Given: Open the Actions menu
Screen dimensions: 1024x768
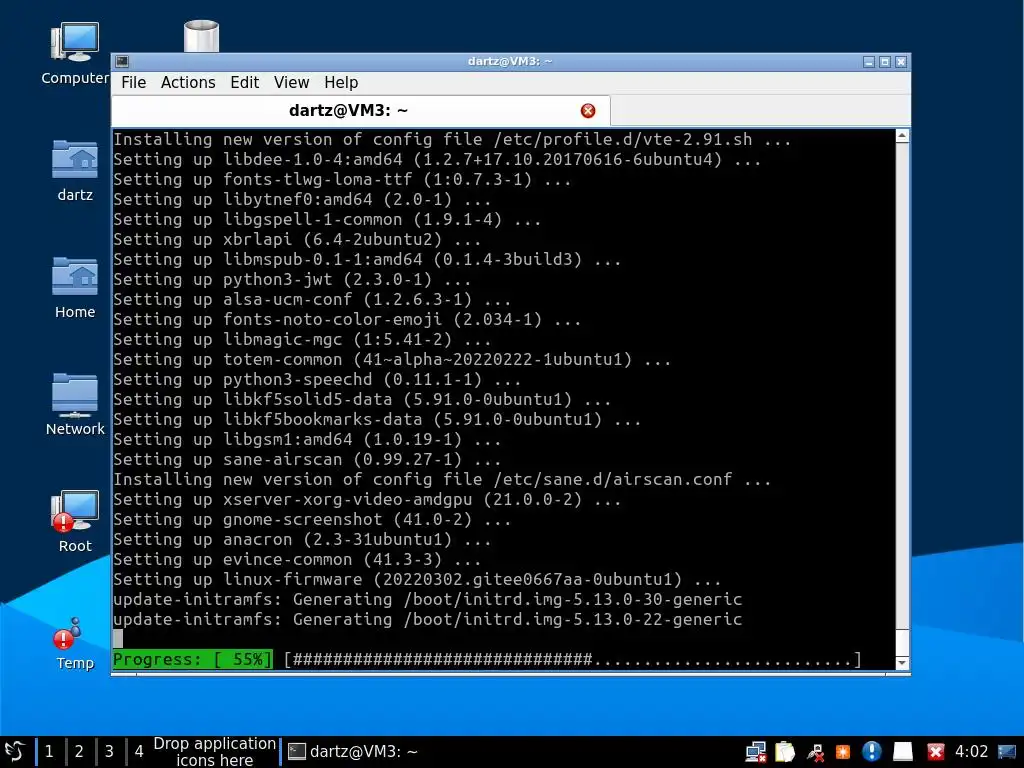Looking at the screenshot, I should tap(188, 82).
